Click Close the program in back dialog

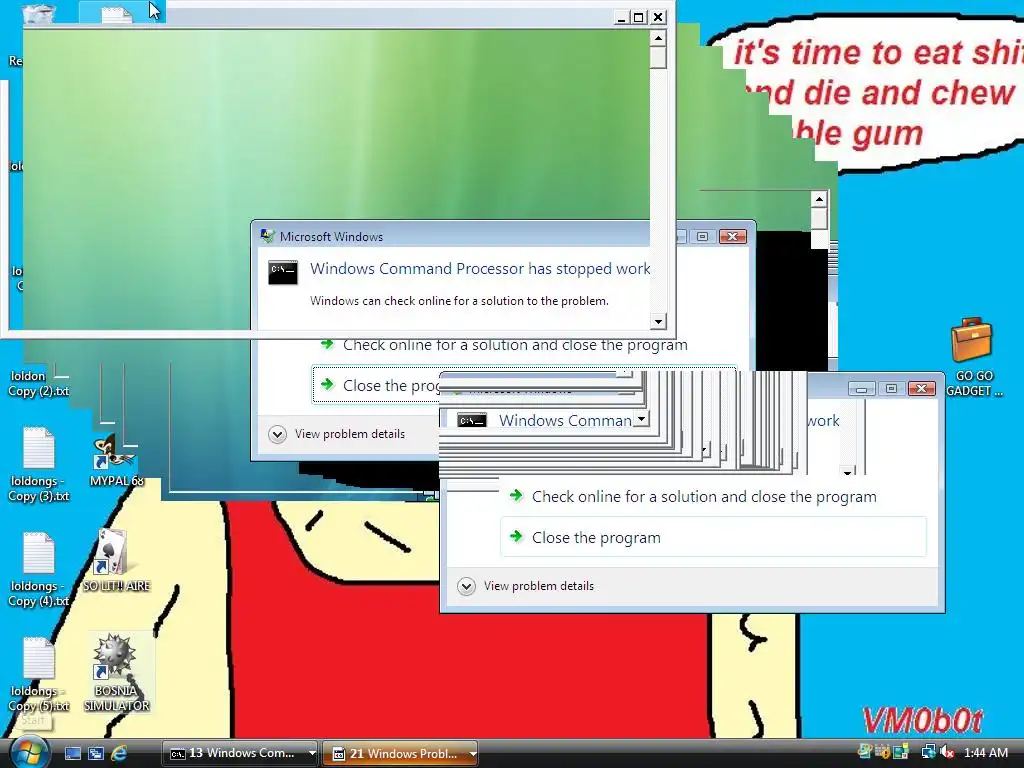pyautogui.click(x=377, y=385)
